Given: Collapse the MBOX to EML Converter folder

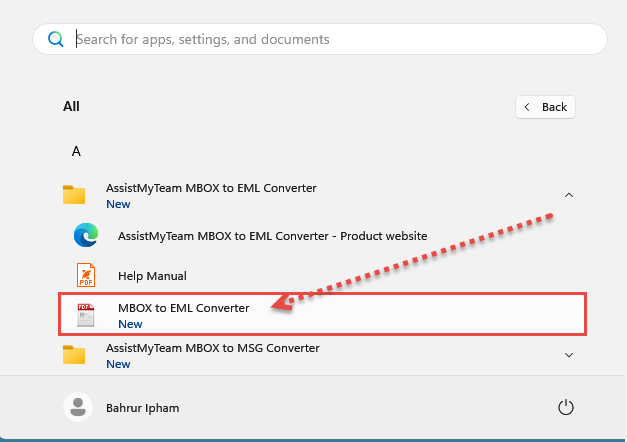Looking at the screenshot, I should point(569,195).
